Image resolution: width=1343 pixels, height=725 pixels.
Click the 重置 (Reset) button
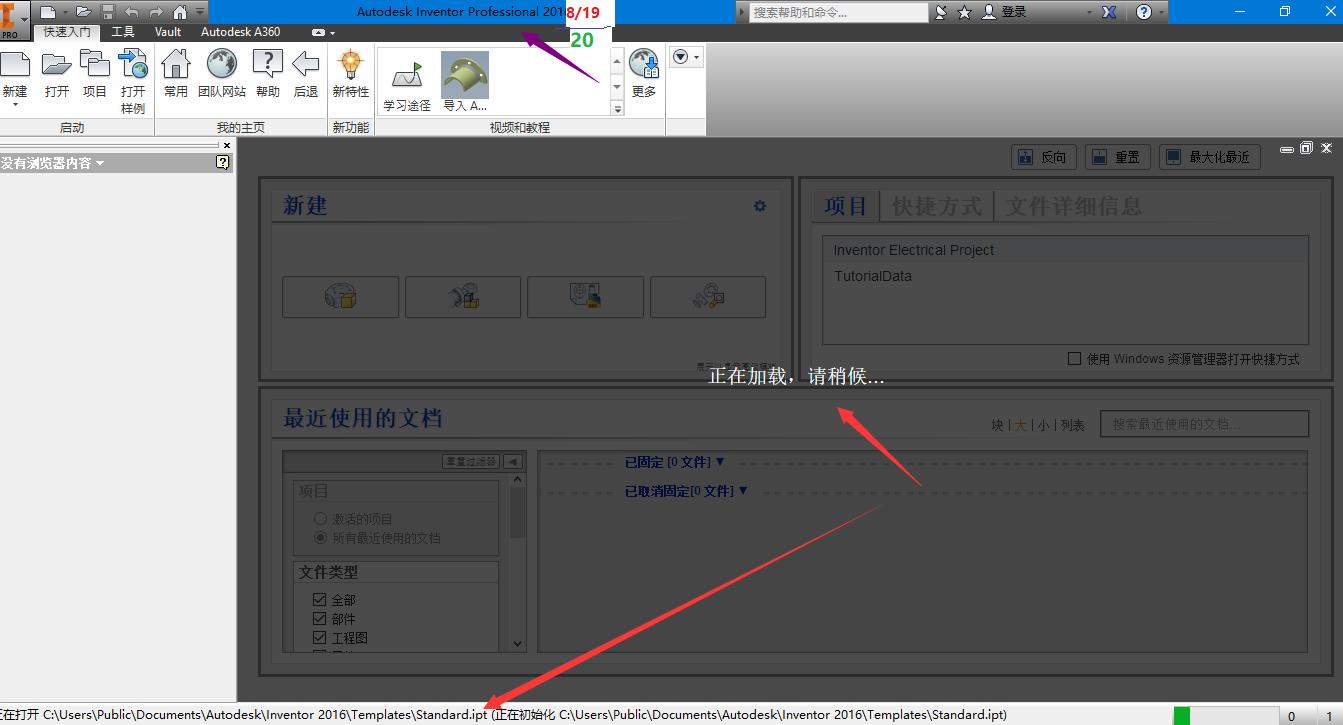tap(1117, 156)
